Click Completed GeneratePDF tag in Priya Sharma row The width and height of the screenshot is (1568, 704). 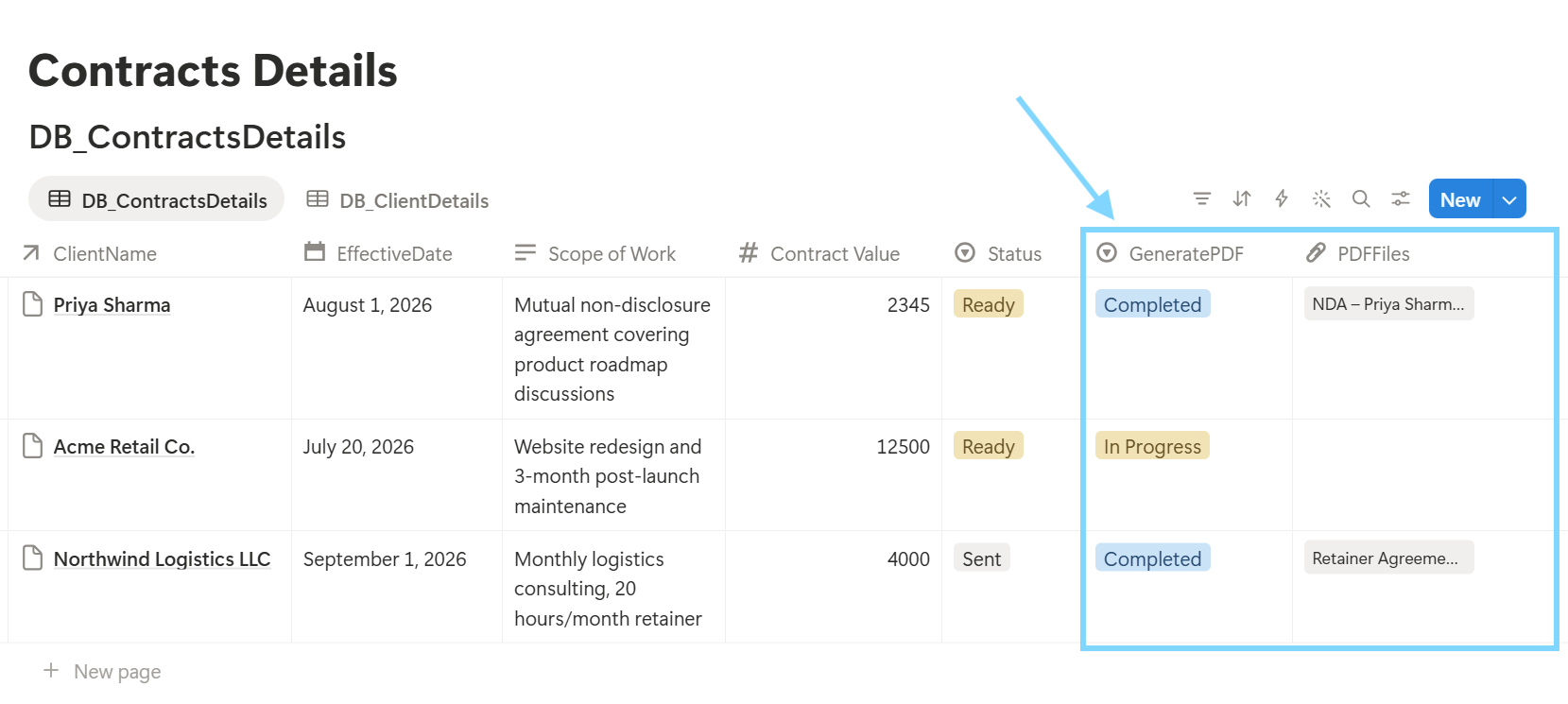click(x=1153, y=304)
